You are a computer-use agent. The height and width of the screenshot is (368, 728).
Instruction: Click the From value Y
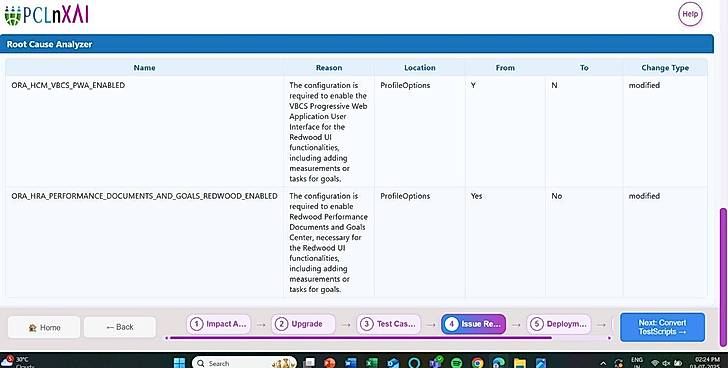[473, 85]
